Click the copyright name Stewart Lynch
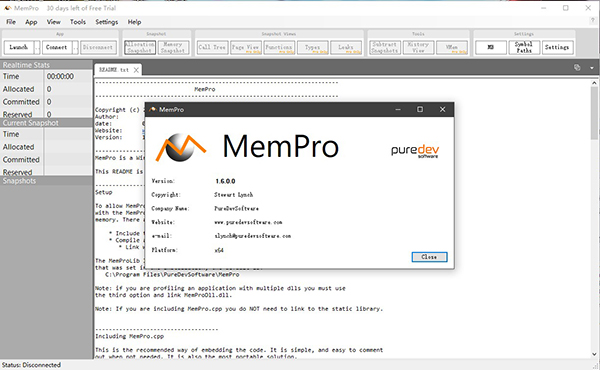 (233, 195)
